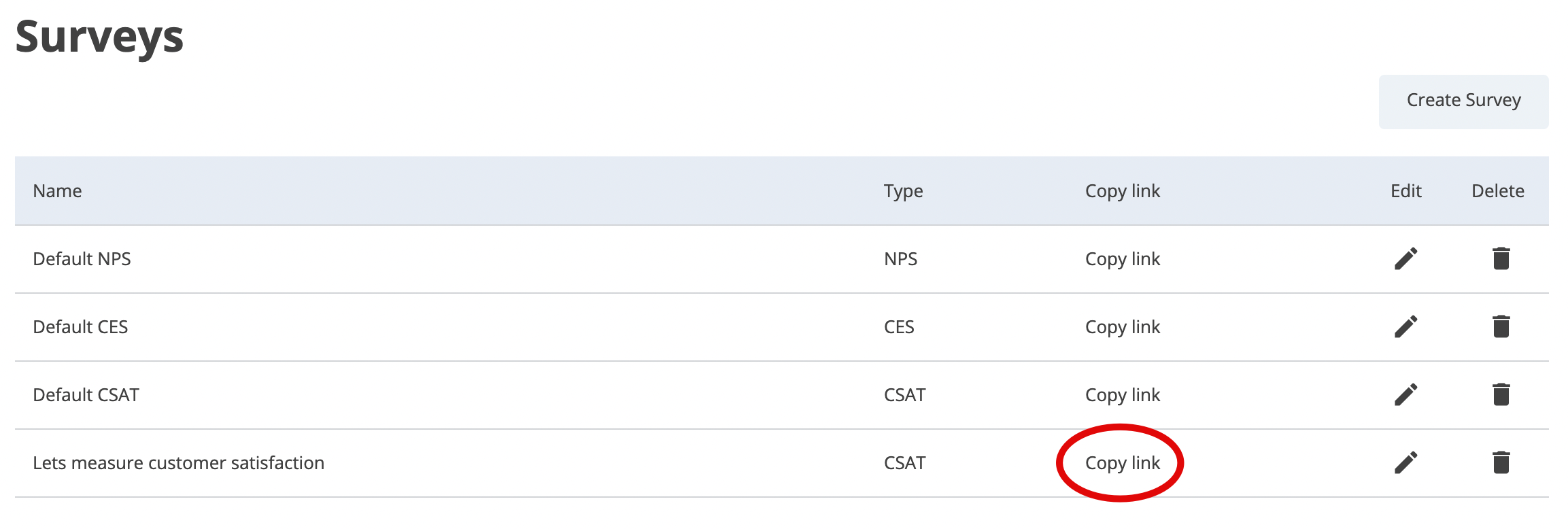Delete Lets measure customer satisfaction survey
The image size is (1568, 529).
(1501, 462)
